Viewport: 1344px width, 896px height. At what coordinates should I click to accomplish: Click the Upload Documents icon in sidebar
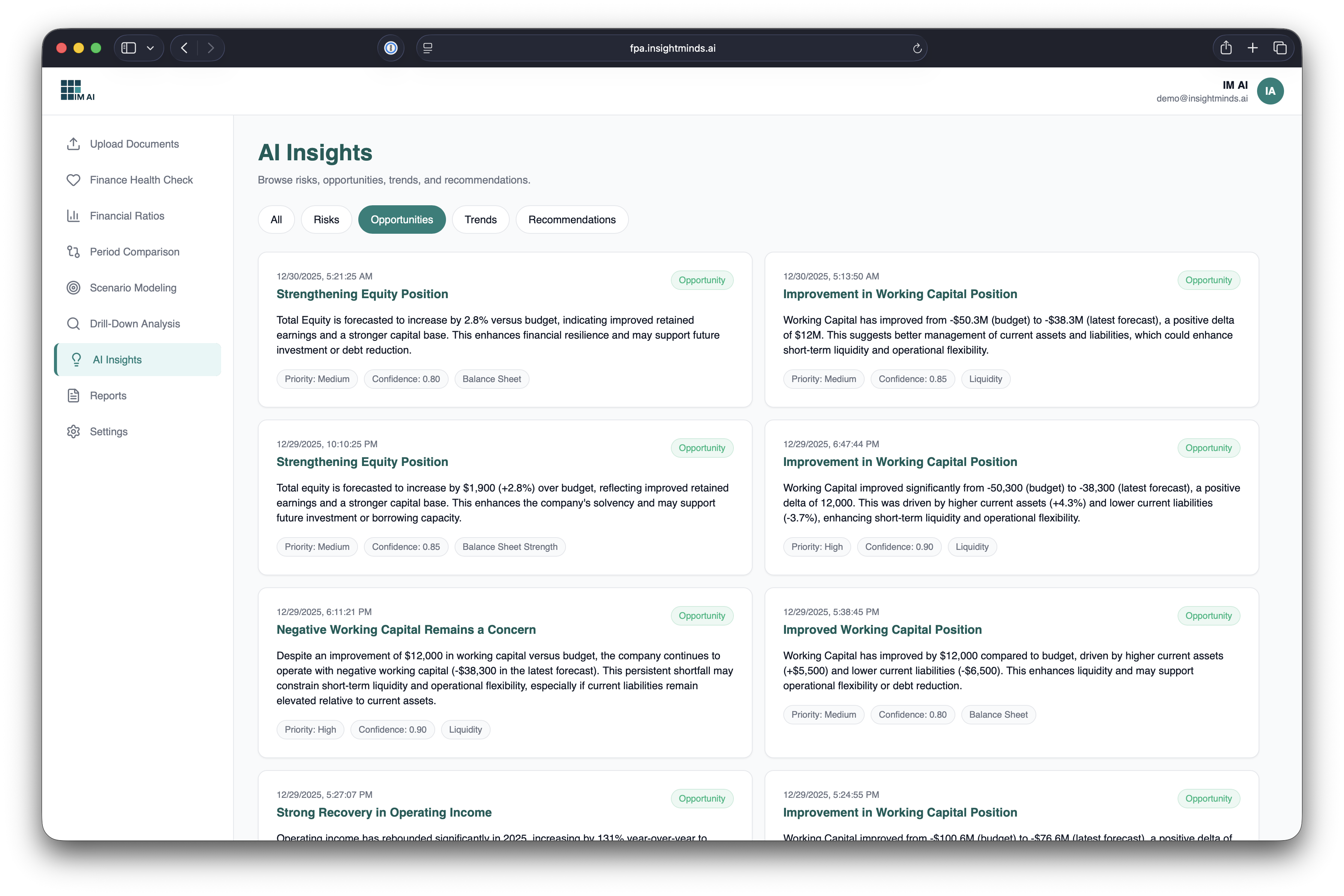pyautogui.click(x=73, y=144)
